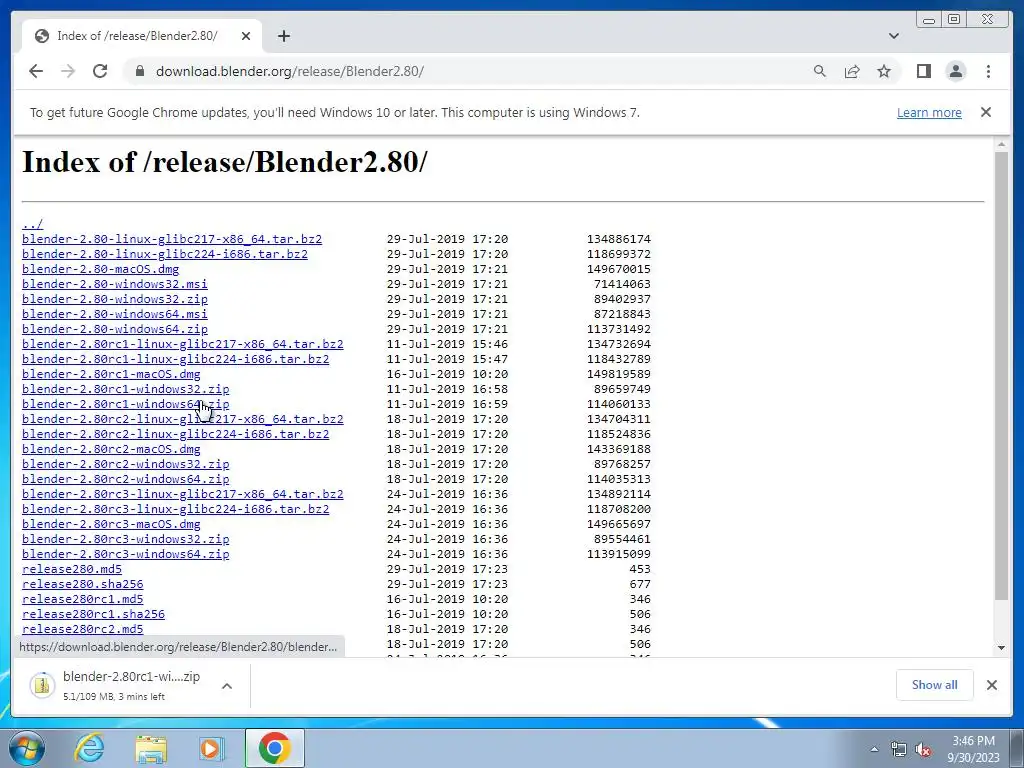Download blender-2.80rc1-linux-glibc224-i686.tar.bz2
Viewport: 1024px width, 768px height.
(176, 359)
